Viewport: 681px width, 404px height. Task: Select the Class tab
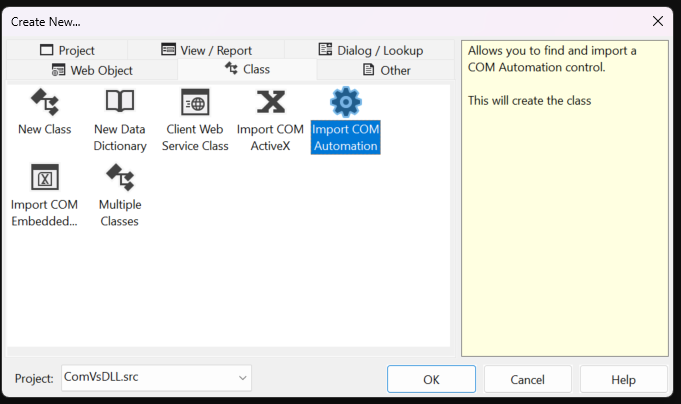[x=247, y=69]
